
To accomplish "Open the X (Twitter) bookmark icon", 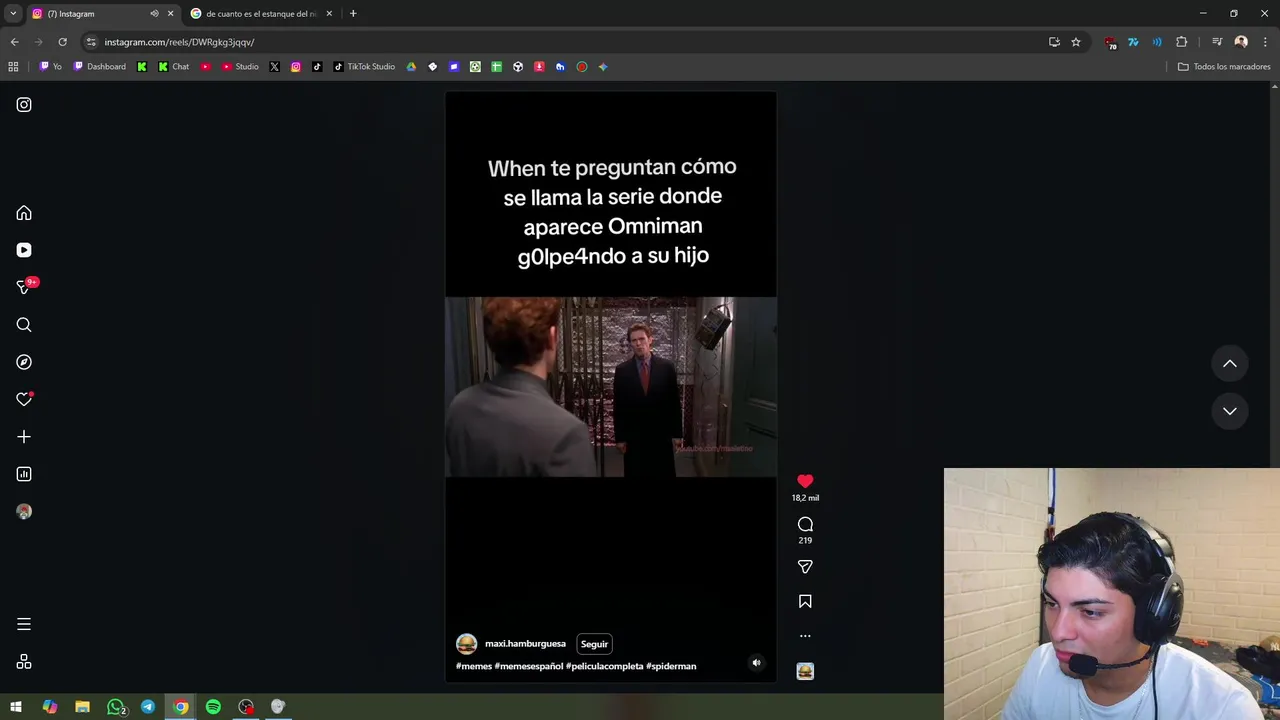I will (x=274, y=67).
